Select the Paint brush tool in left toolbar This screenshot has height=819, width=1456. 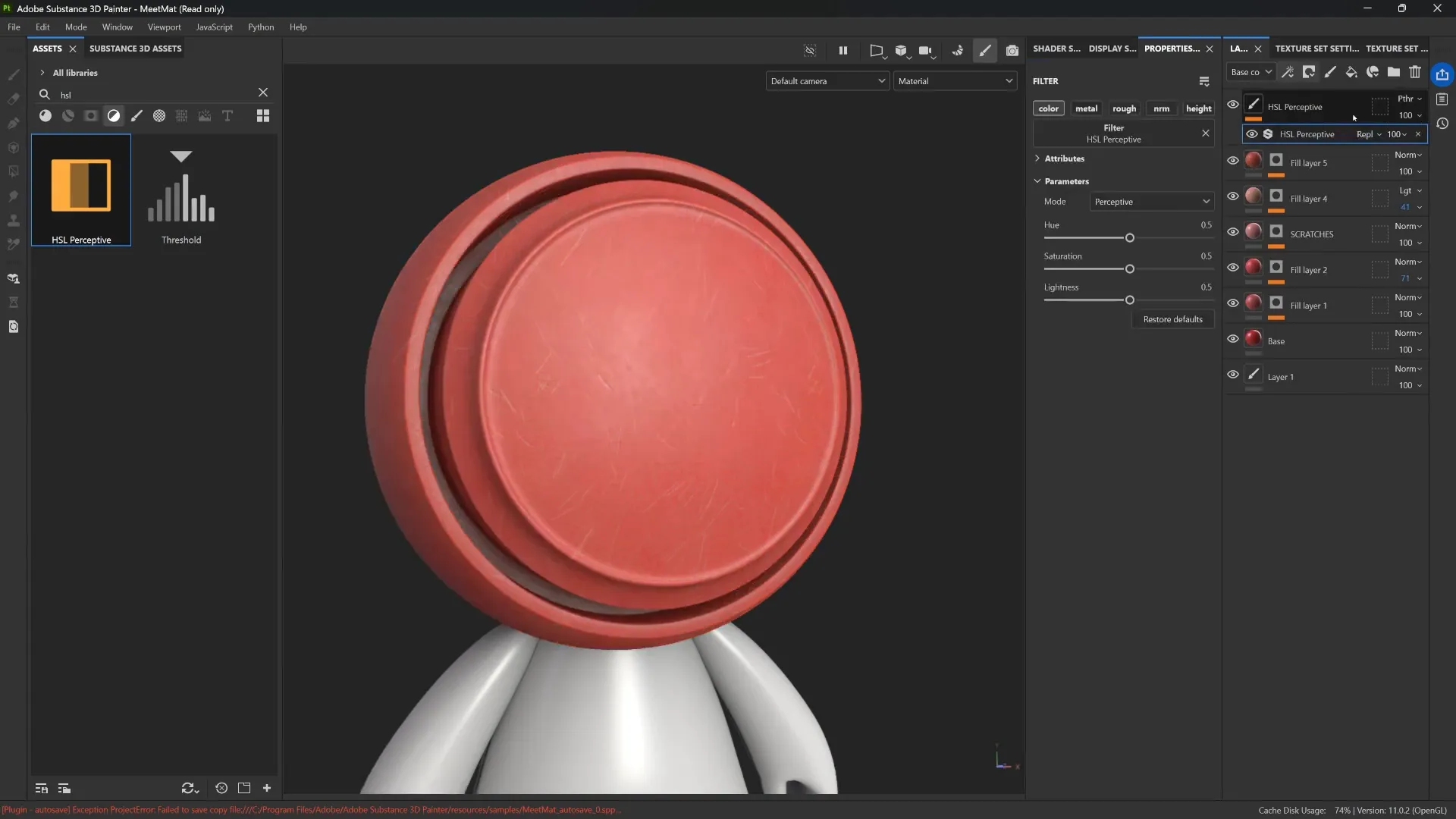point(14,74)
